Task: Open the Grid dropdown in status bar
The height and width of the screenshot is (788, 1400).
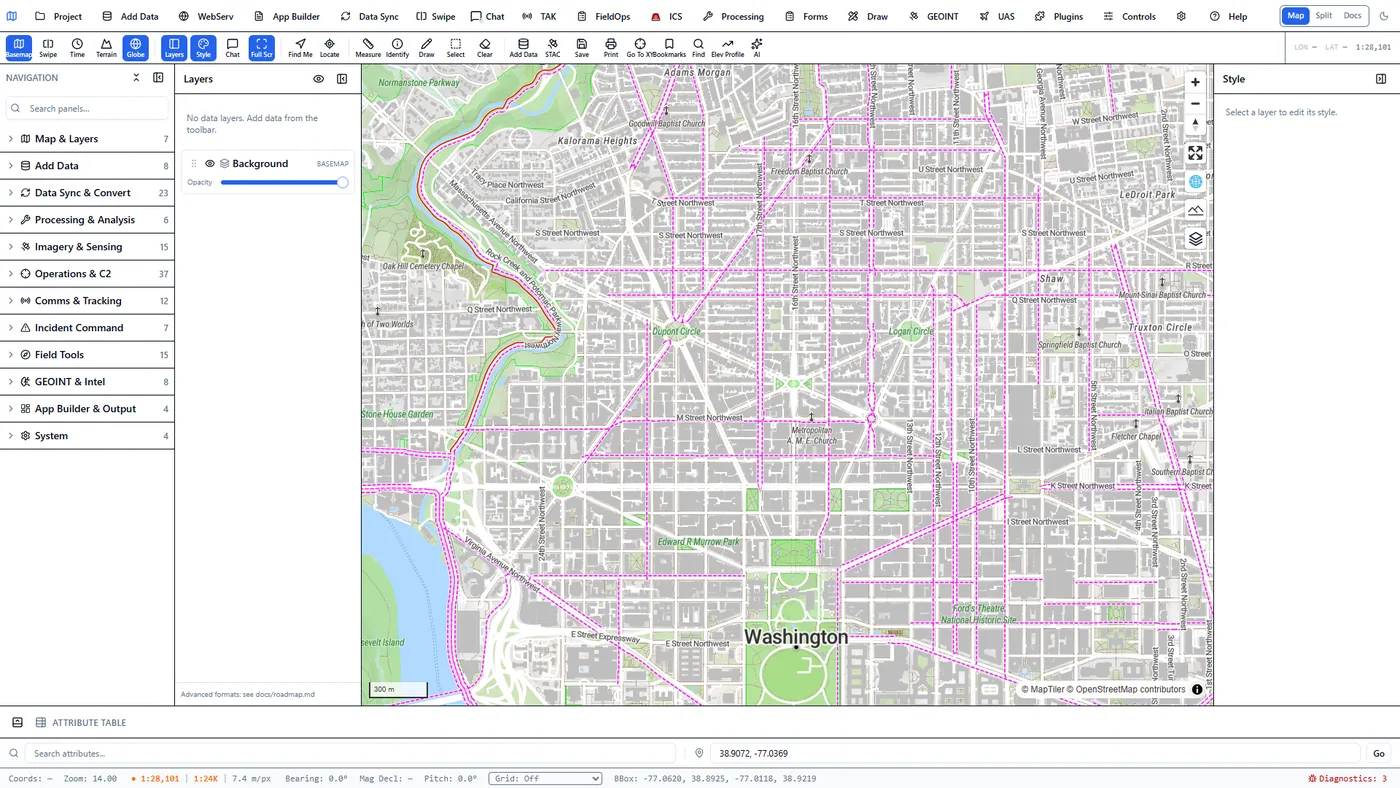Action: (x=545, y=778)
